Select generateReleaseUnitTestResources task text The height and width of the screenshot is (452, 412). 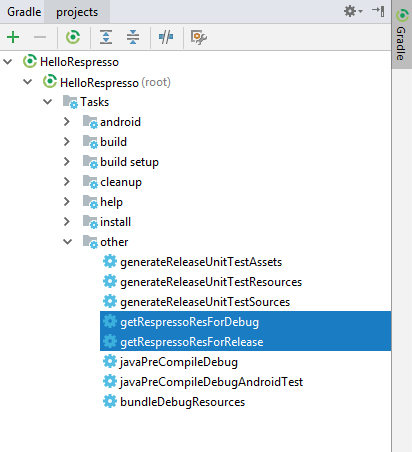pyautogui.click(x=211, y=282)
